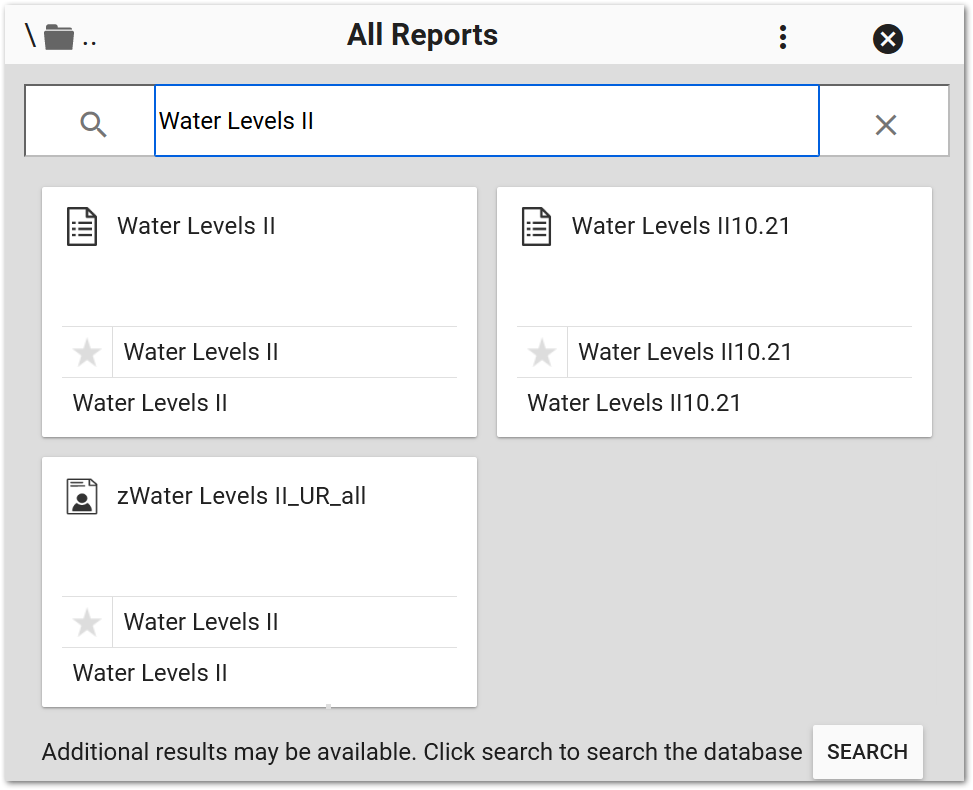This screenshot has width=973, height=790.
Task: Click the report icon on Water Levels II10.21 card
Action: (x=537, y=226)
